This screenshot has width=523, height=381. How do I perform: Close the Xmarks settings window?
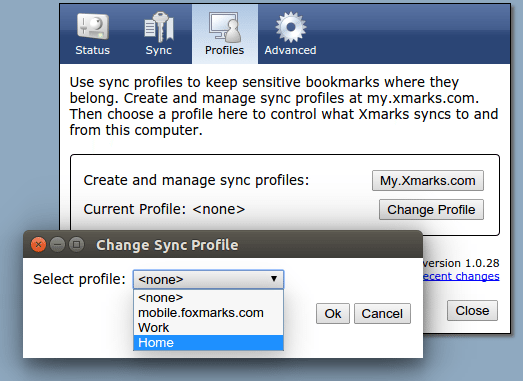point(472,311)
